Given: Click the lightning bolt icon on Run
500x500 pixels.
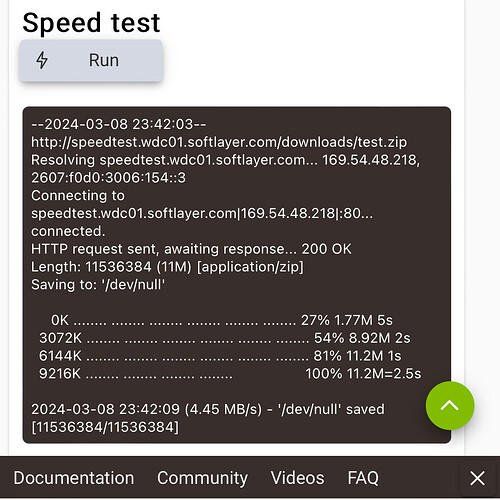Looking at the screenshot, I should coord(42,60).
